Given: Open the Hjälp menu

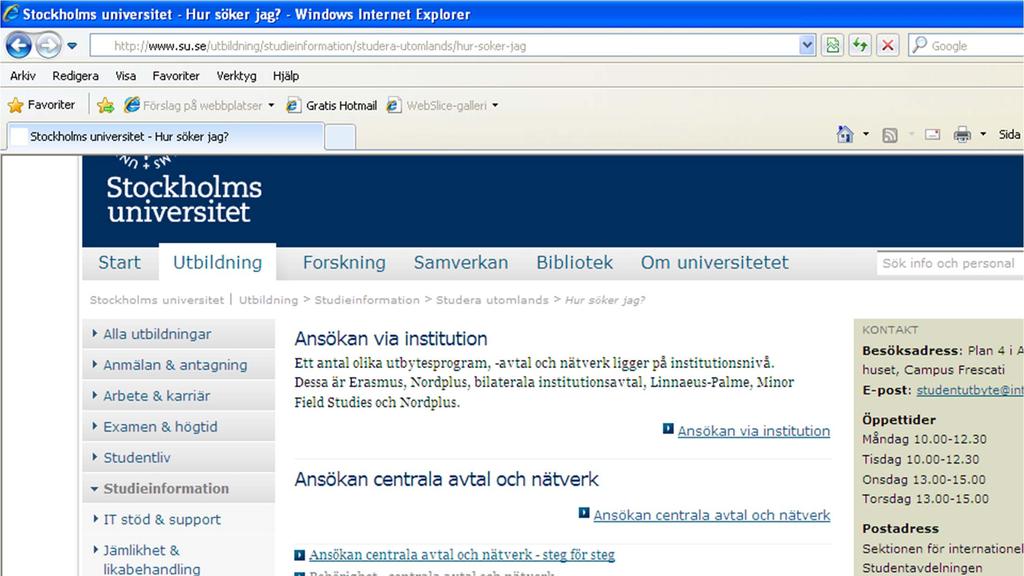Looking at the screenshot, I should (286, 76).
